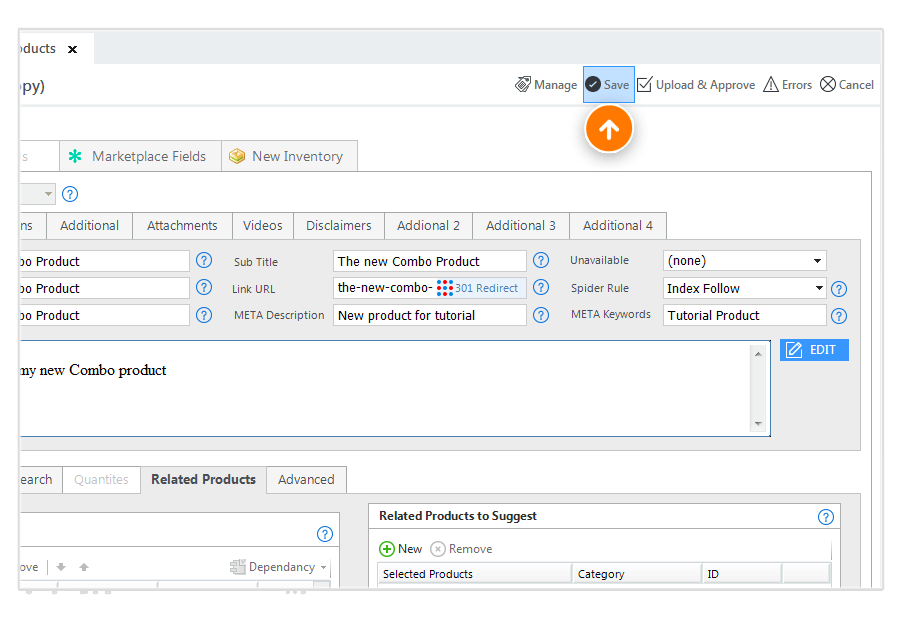Screen dimensions: 900x620
Task: Click the Selected Products column header
Action: point(474,574)
